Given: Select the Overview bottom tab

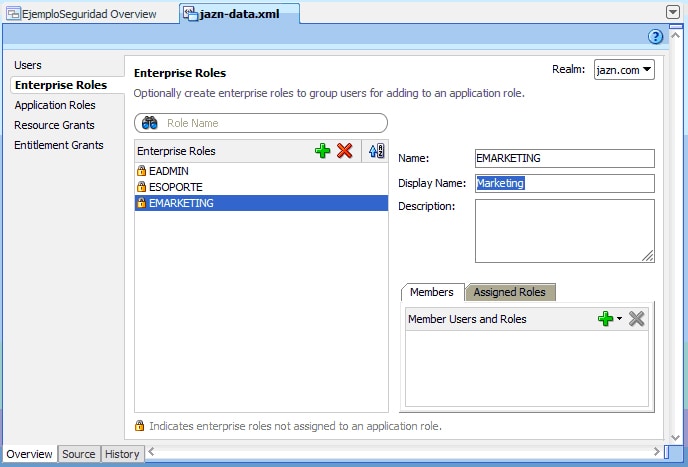Looking at the screenshot, I should [x=29, y=454].
